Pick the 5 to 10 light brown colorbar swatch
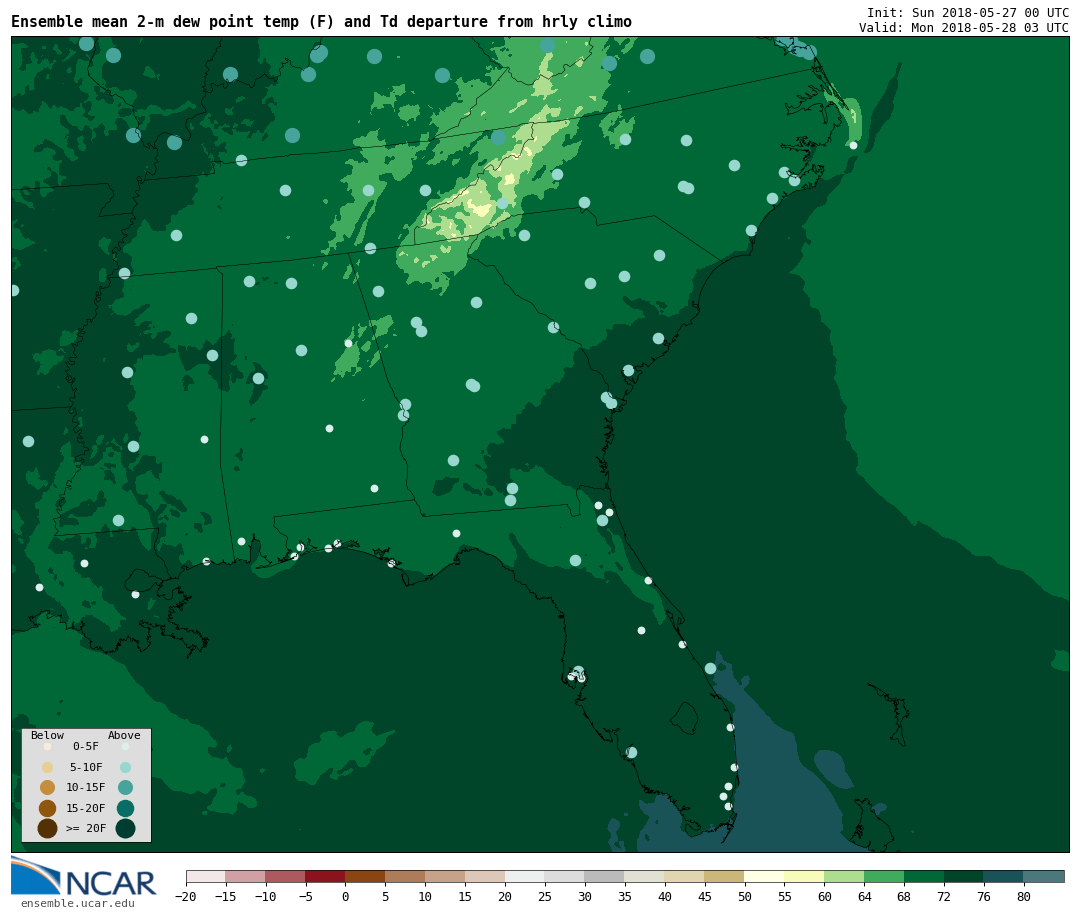 pos(405,876)
